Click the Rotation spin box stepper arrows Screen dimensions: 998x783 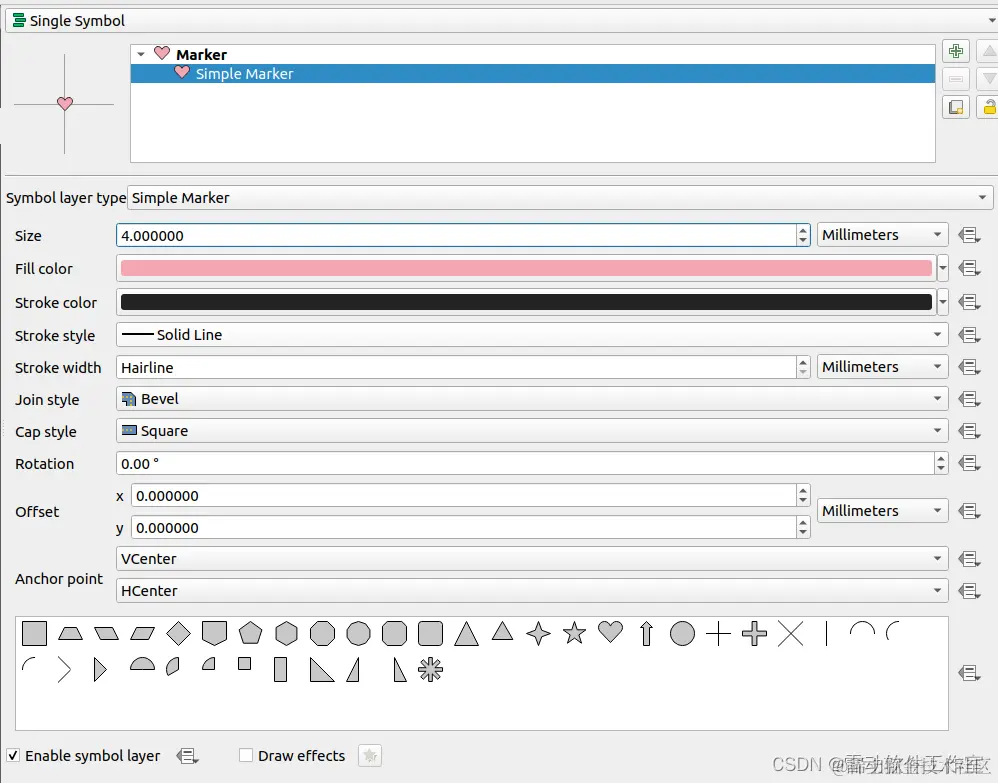click(941, 463)
